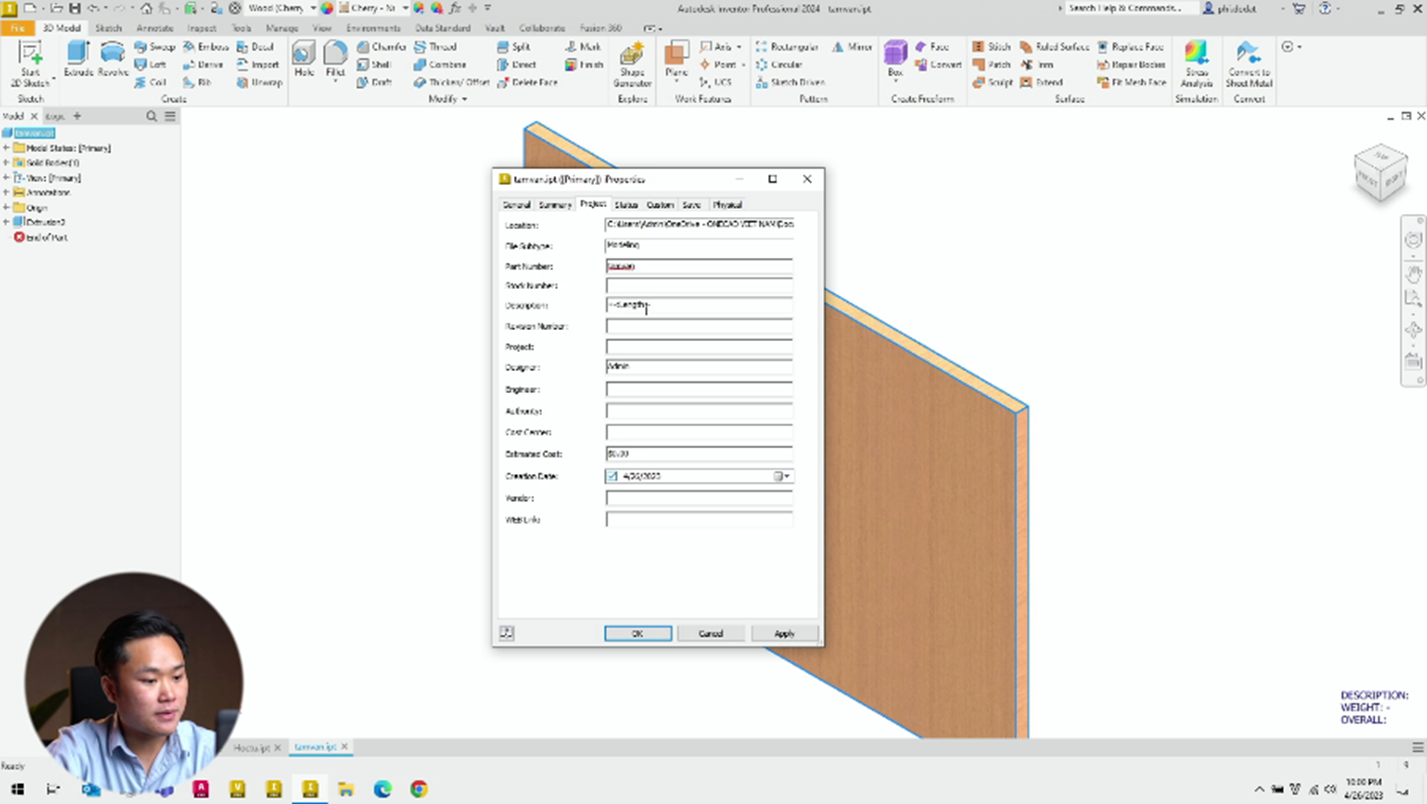Open the Manage ribbon tab
This screenshot has width=1427, height=804.
pos(281,28)
